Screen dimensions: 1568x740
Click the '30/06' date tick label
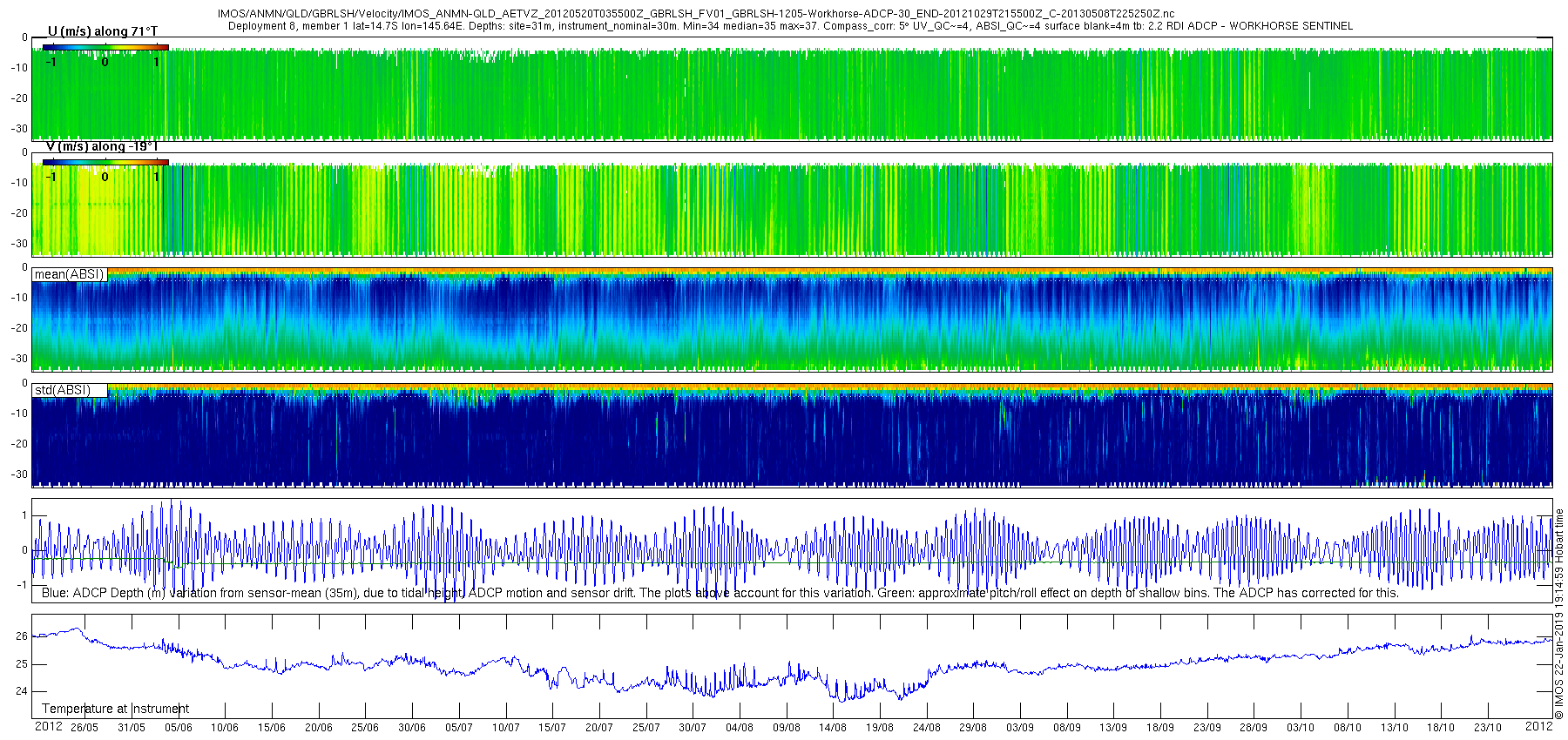(x=412, y=728)
